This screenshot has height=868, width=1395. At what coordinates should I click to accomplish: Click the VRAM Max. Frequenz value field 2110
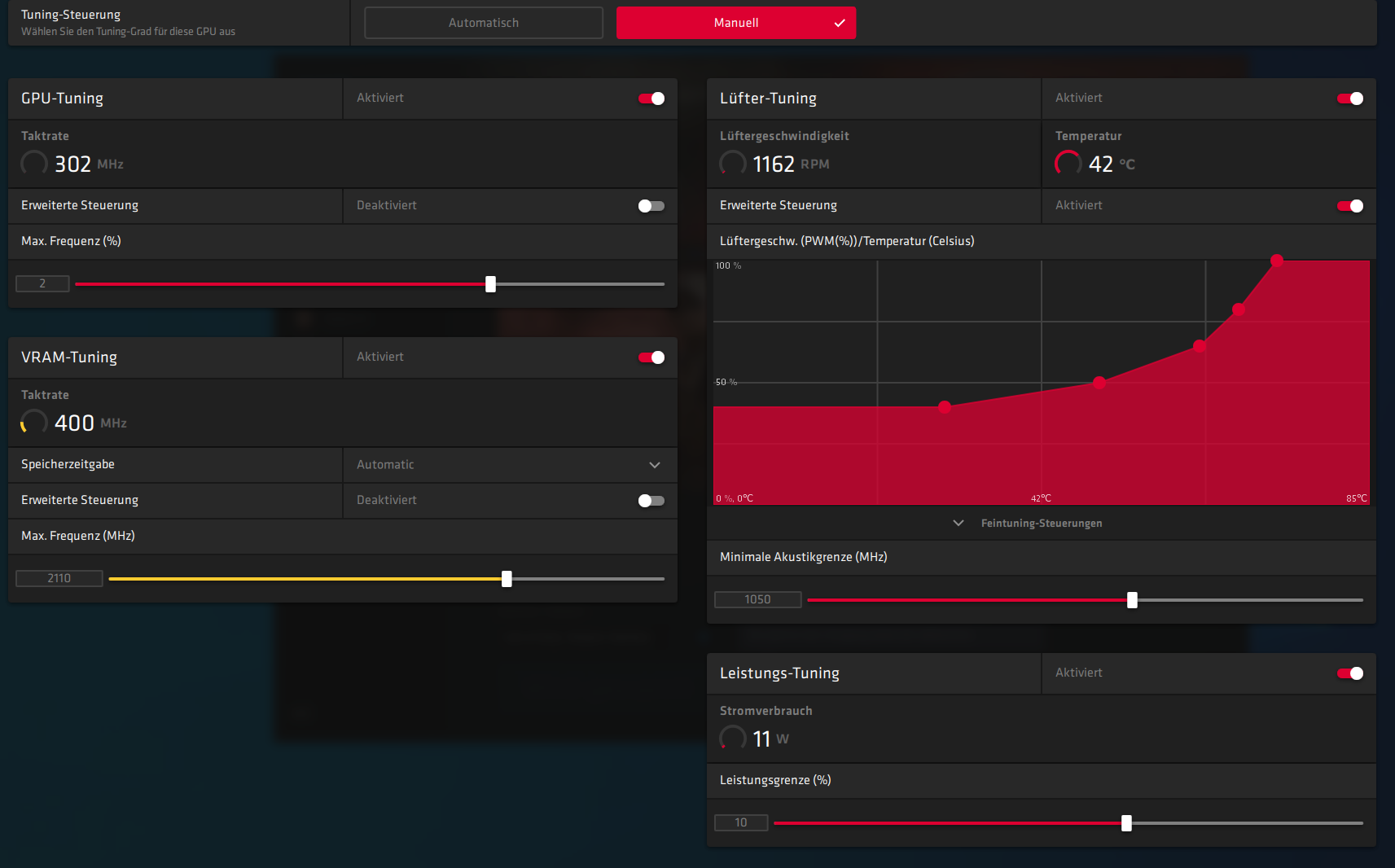pyautogui.click(x=59, y=578)
